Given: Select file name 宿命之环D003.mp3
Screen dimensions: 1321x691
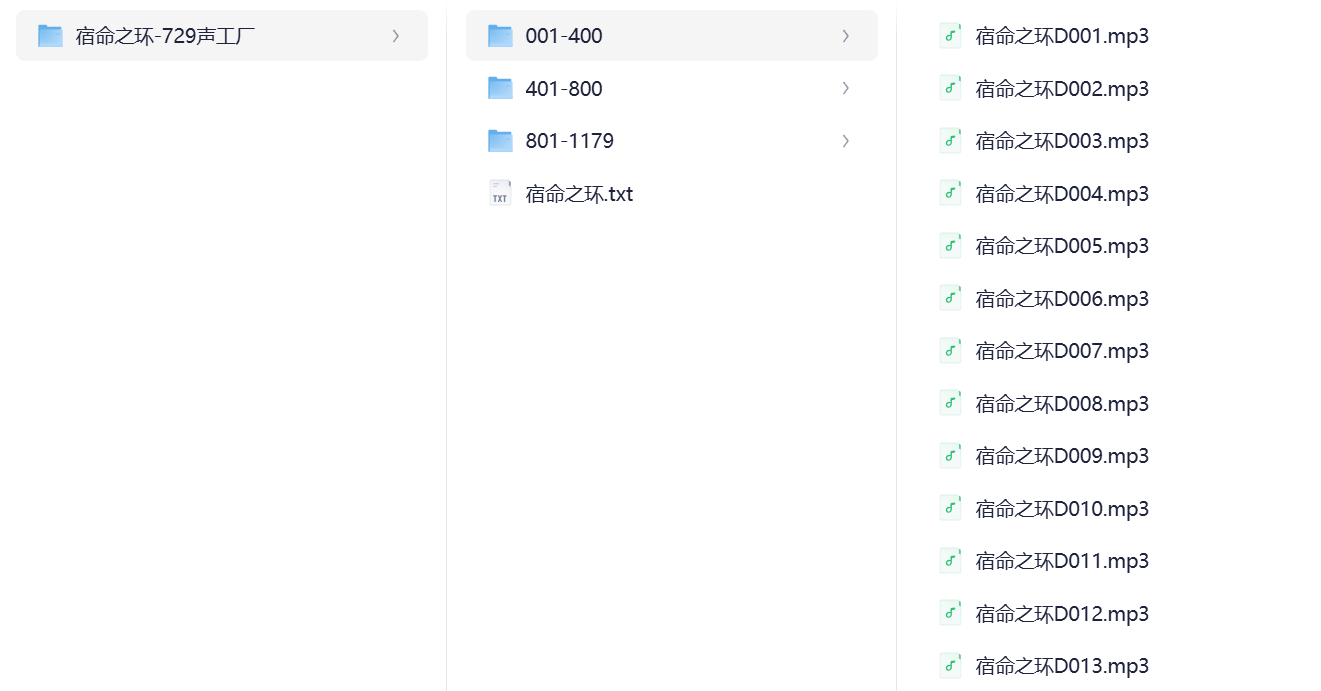Looking at the screenshot, I should (1062, 142).
